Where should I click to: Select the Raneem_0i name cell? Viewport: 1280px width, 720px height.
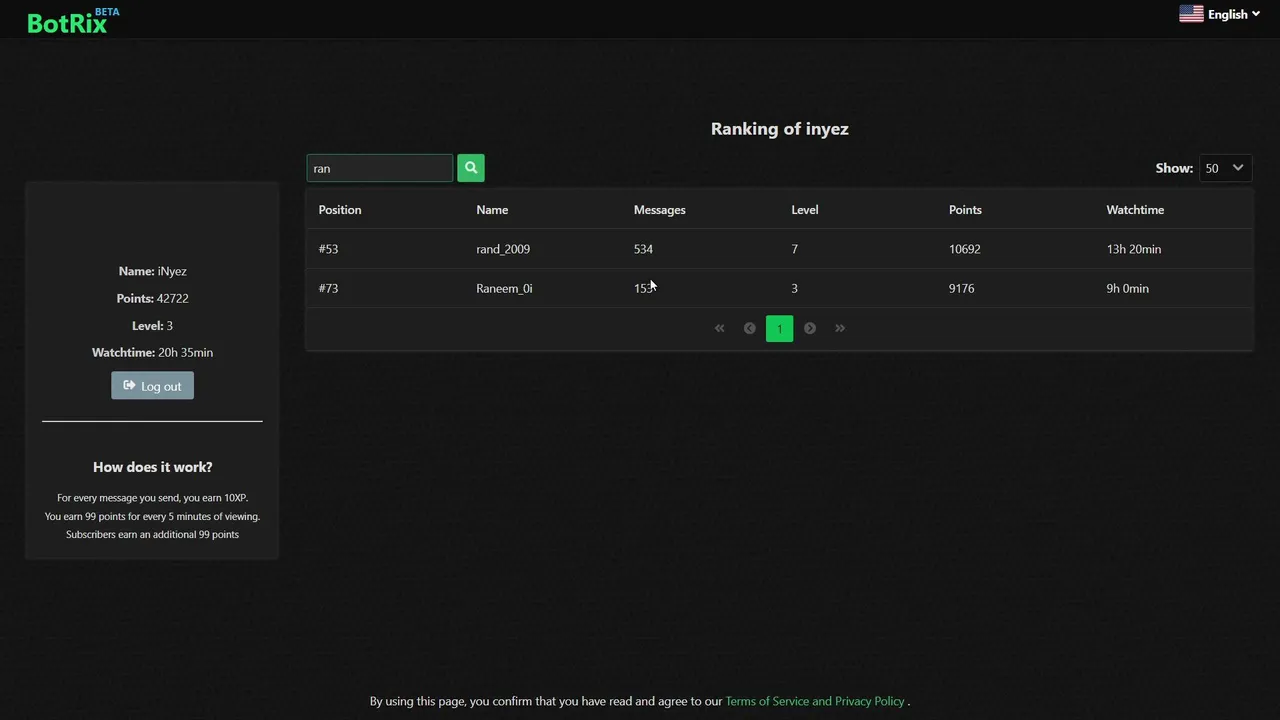click(x=504, y=288)
